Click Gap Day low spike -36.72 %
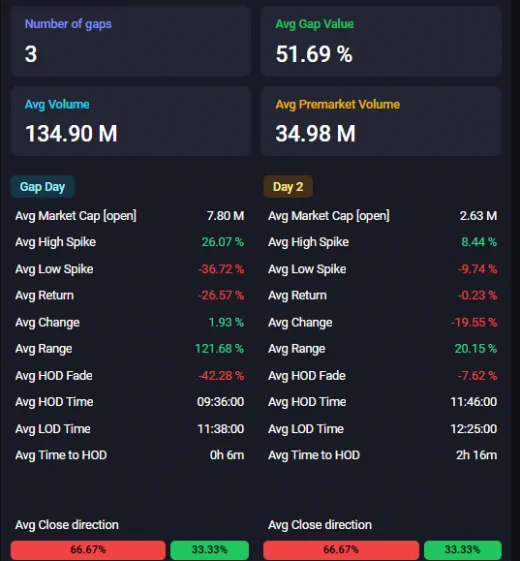 tap(221, 269)
